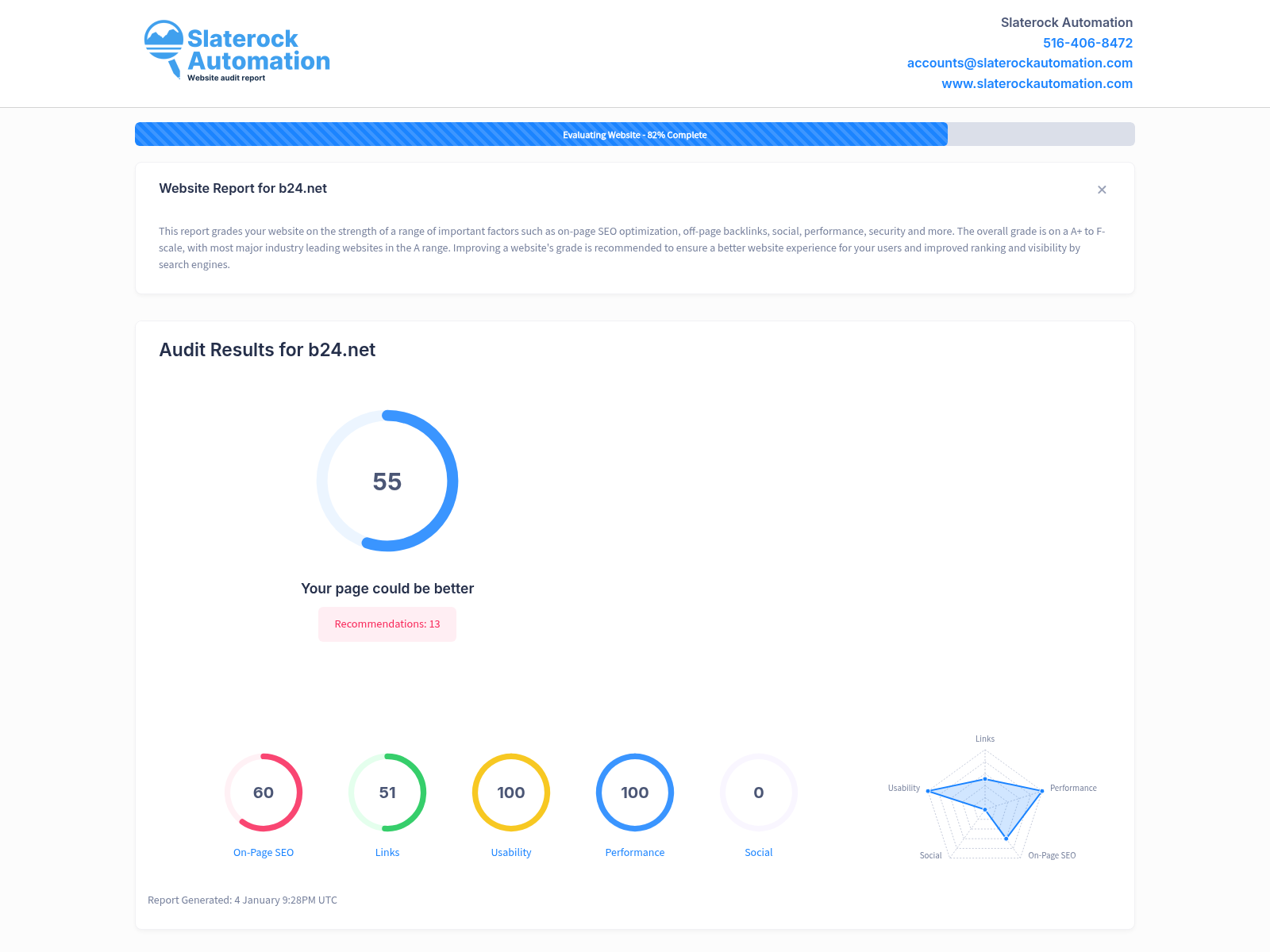Click the Recommendations: 13 badge

[387, 624]
